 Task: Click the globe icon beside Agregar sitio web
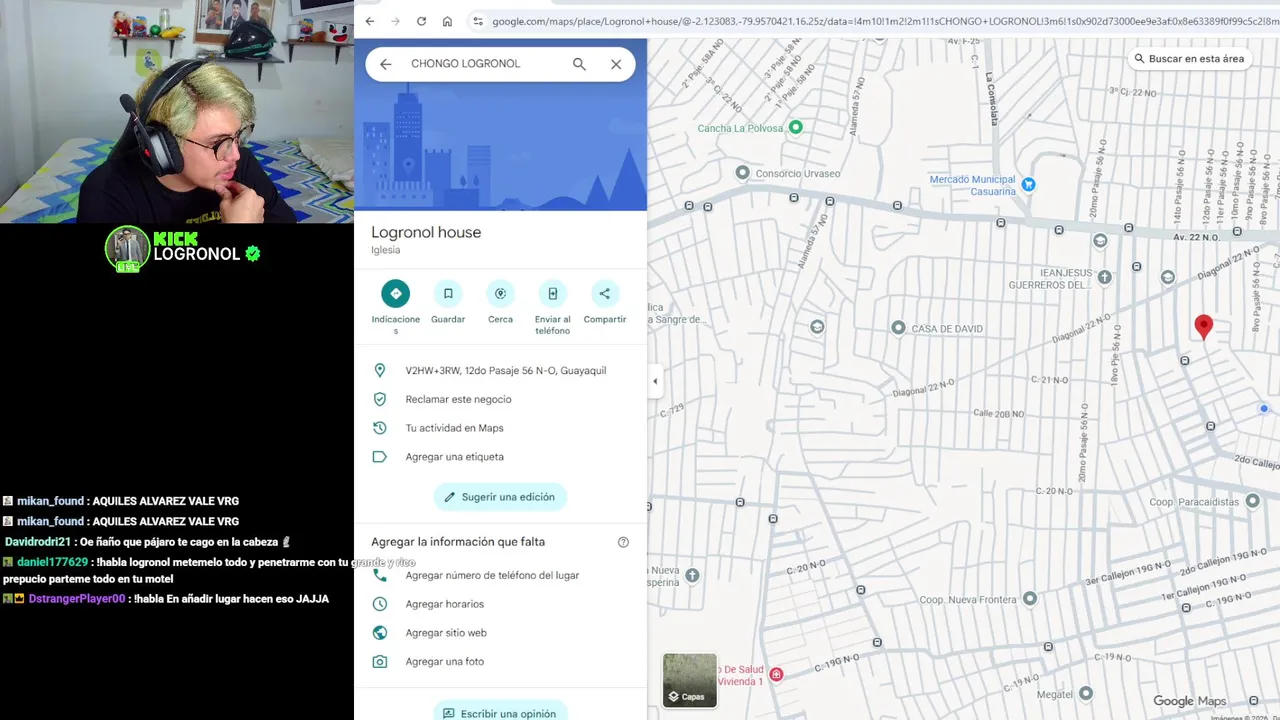379,633
